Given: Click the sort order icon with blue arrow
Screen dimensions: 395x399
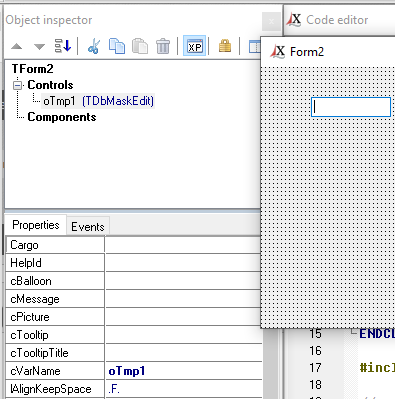Looking at the screenshot, I should [x=63, y=46].
